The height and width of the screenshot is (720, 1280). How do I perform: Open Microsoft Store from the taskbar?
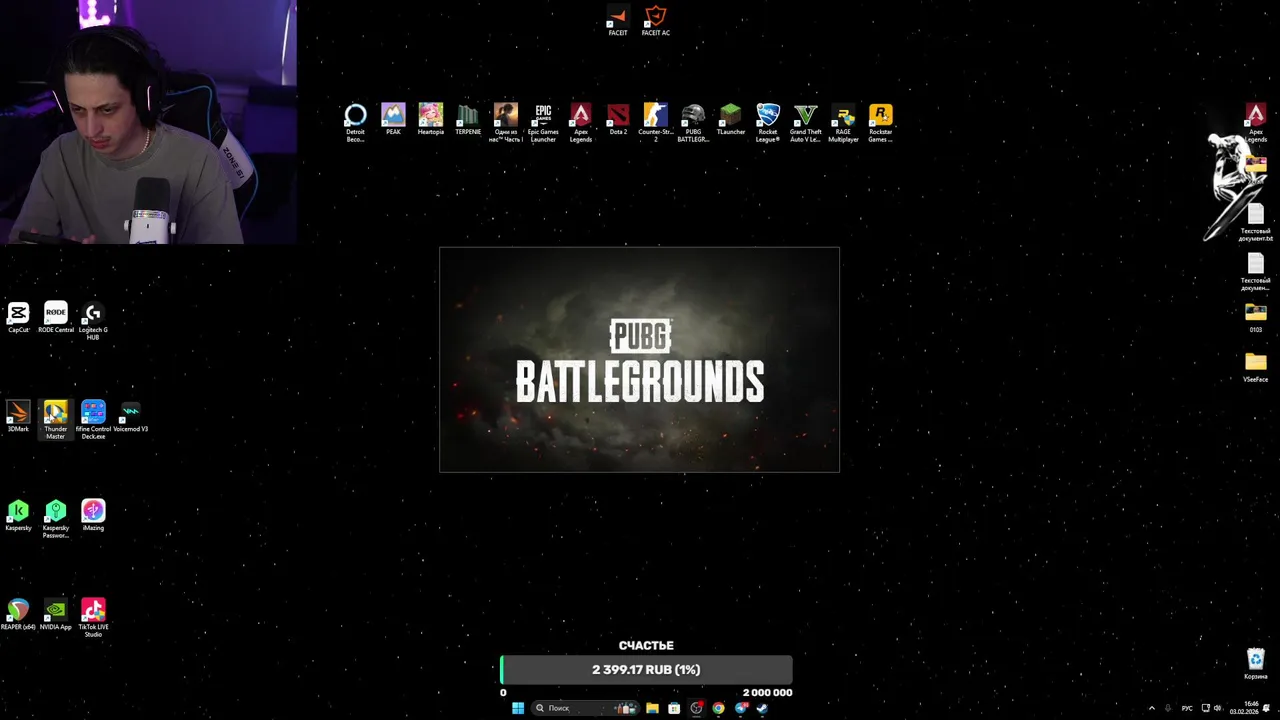[674, 708]
